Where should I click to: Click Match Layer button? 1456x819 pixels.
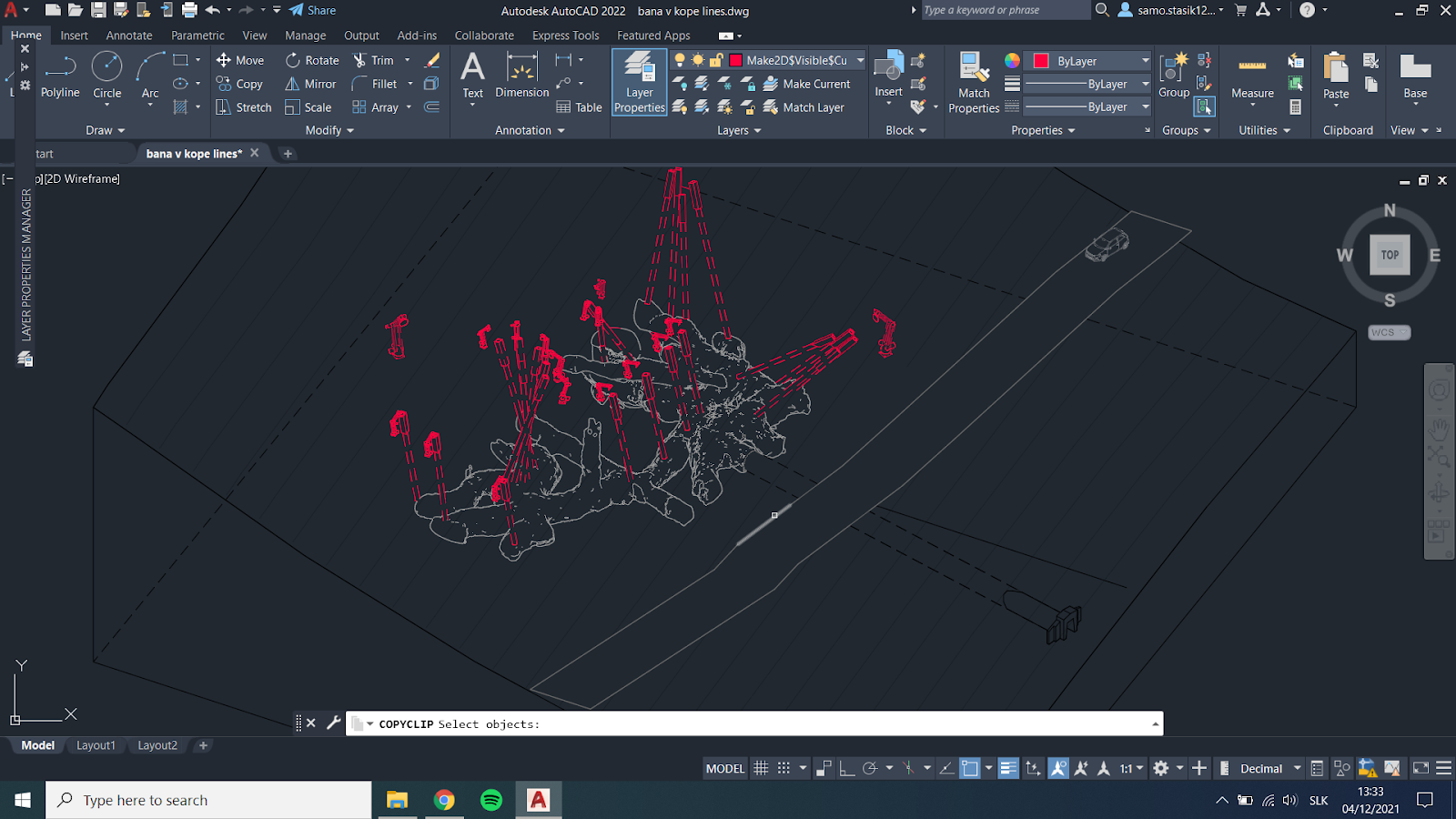click(x=804, y=107)
